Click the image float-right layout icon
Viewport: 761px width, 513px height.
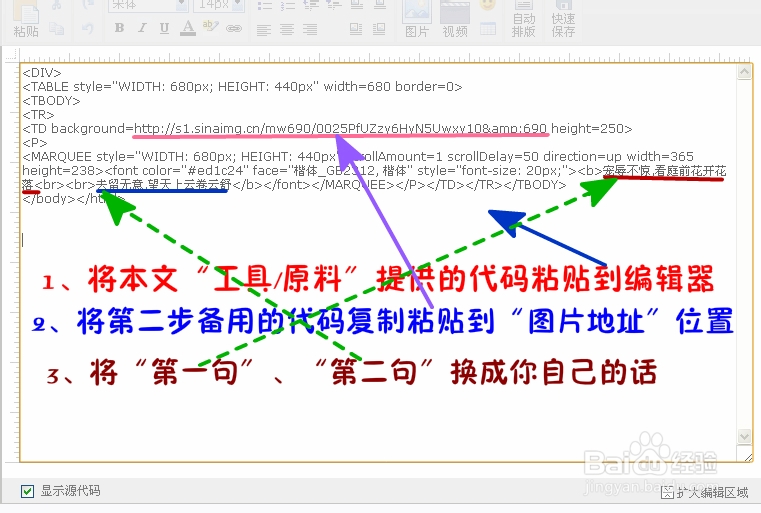pyautogui.click(x=379, y=29)
